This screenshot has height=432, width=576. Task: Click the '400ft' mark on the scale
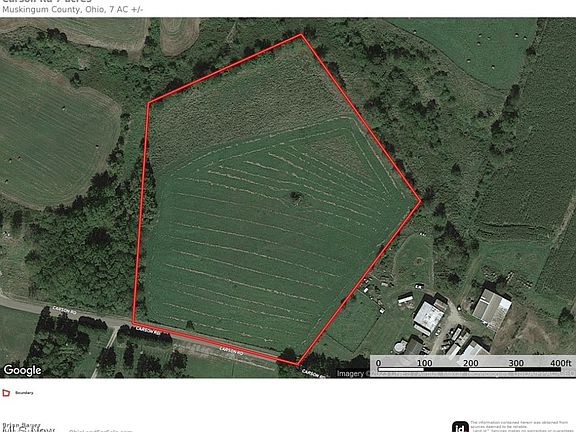click(560, 363)
